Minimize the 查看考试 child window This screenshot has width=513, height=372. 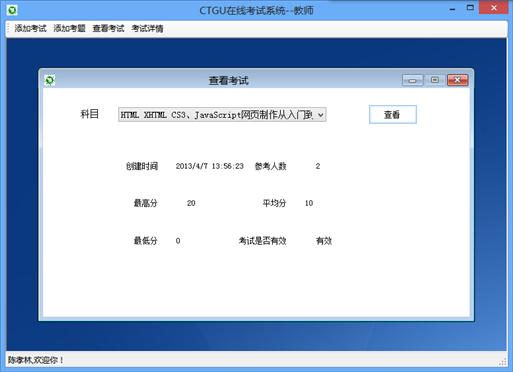(412, 80)
